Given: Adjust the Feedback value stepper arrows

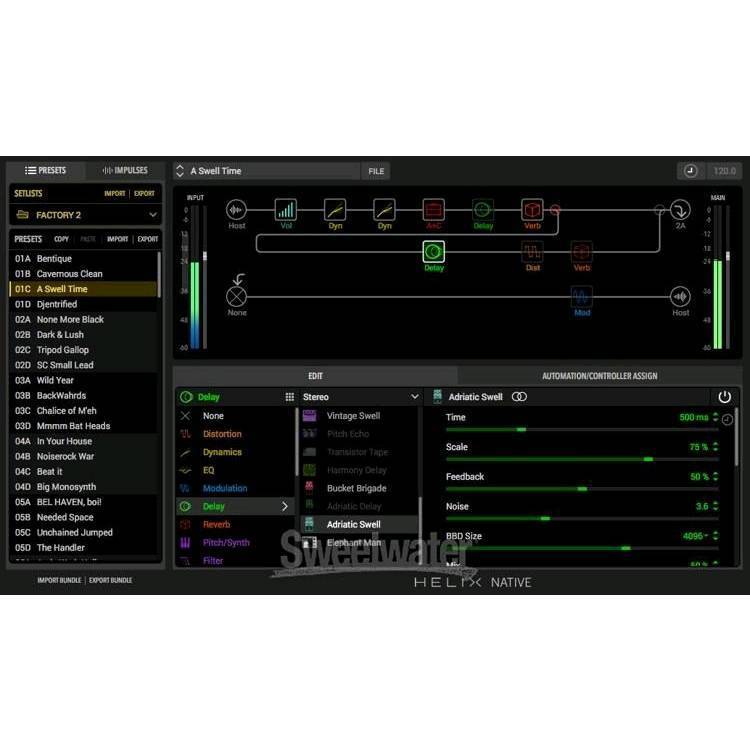Looking at the screenshot, I should [716, 476].
